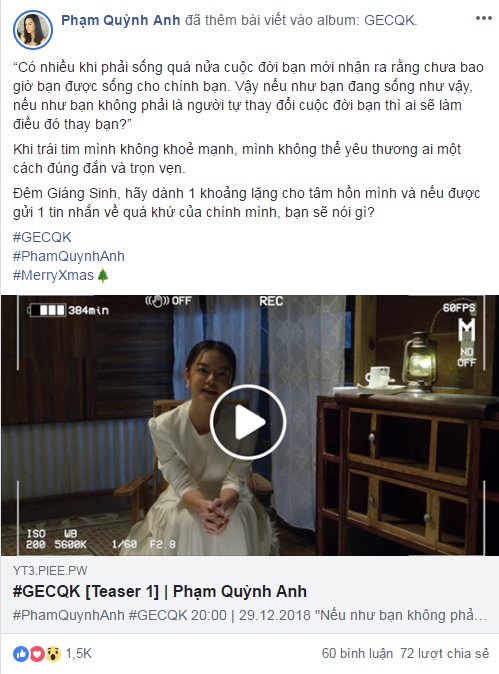The height and width of the screenshot is (674, 499).
Task: Play the GECQK teaser video
Action: click(248, 422)
